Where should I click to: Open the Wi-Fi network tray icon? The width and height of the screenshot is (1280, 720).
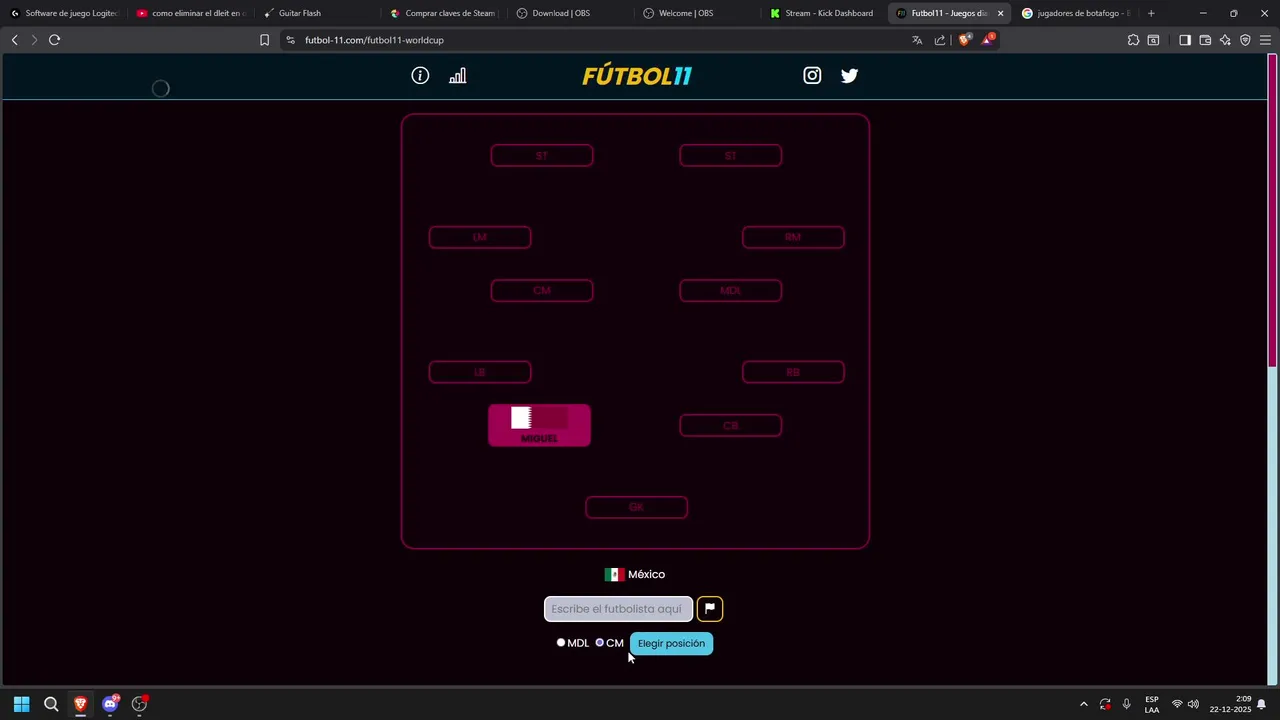(x=1177, y=704)
